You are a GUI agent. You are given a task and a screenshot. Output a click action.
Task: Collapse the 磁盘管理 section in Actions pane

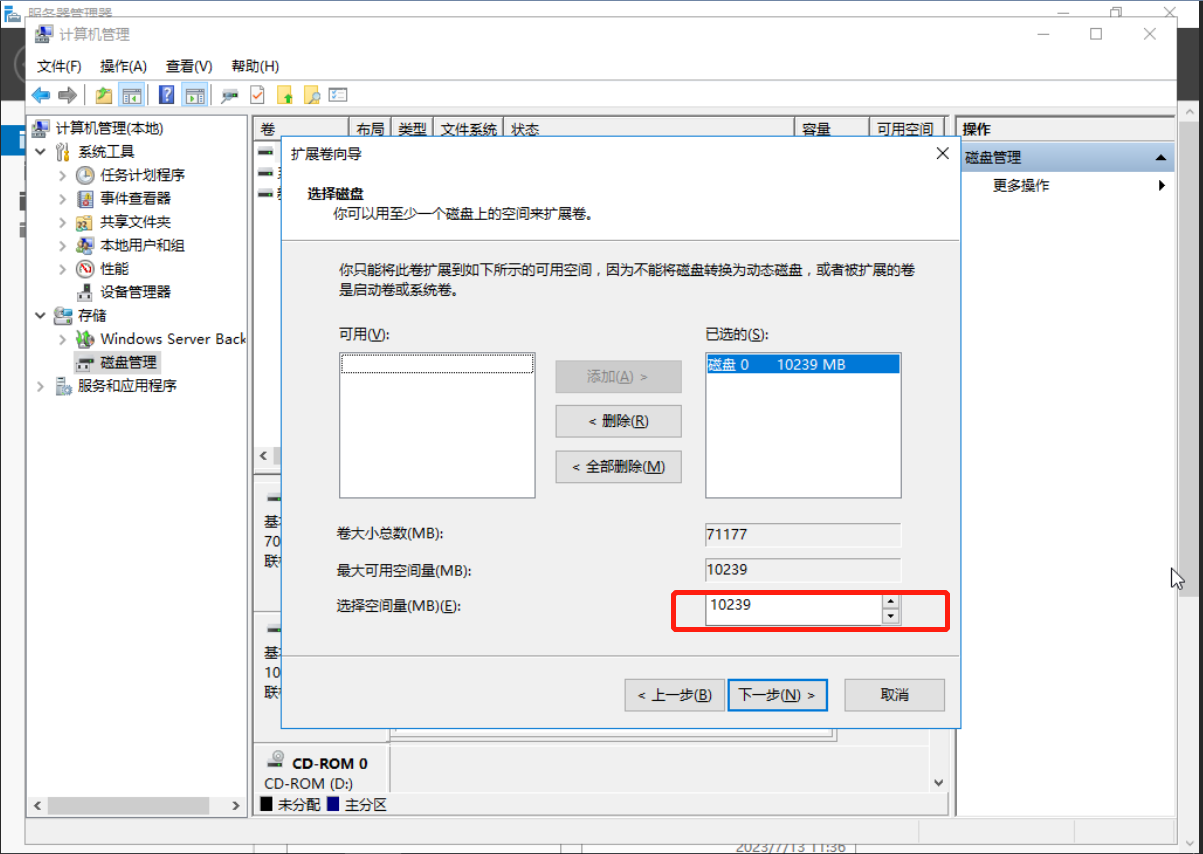point(1160,158)
